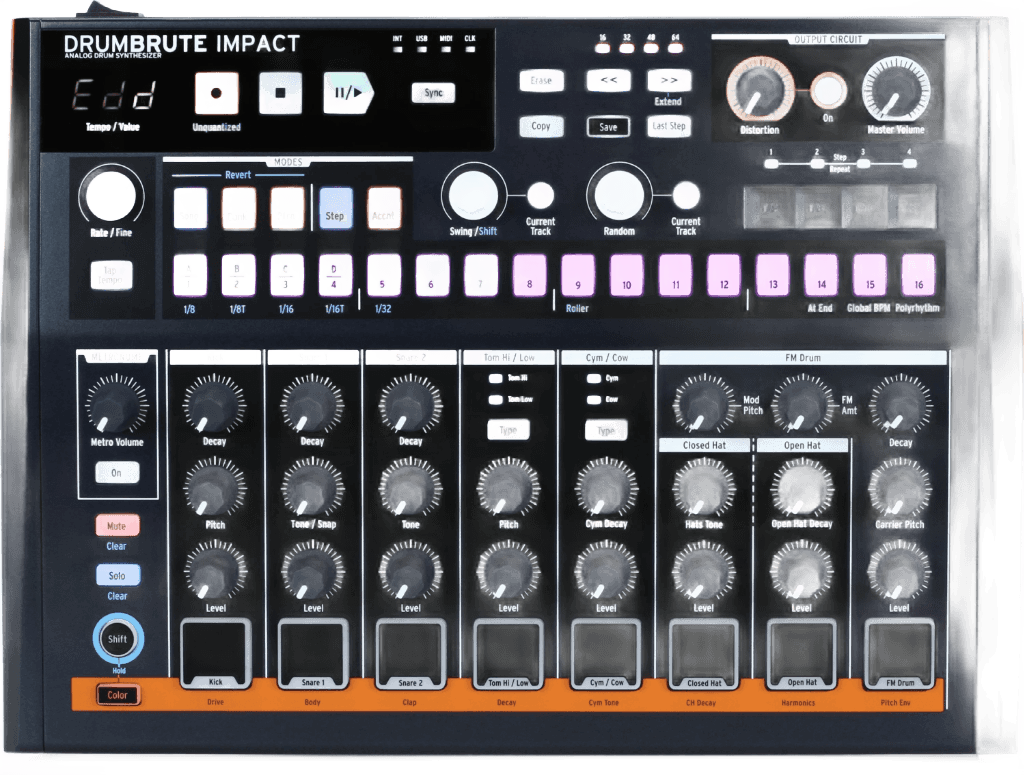Push the Tom Hi / Low Type button
This screenshot has width=1025, height=777.
pyautogui.click(x=508, y=430)
